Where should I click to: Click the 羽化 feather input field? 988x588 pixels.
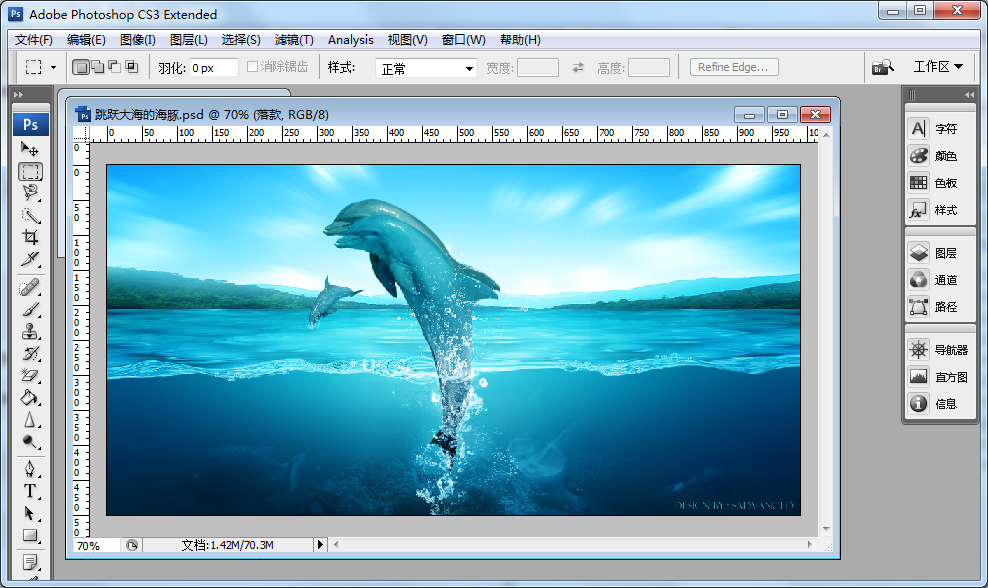click(213, 68)
